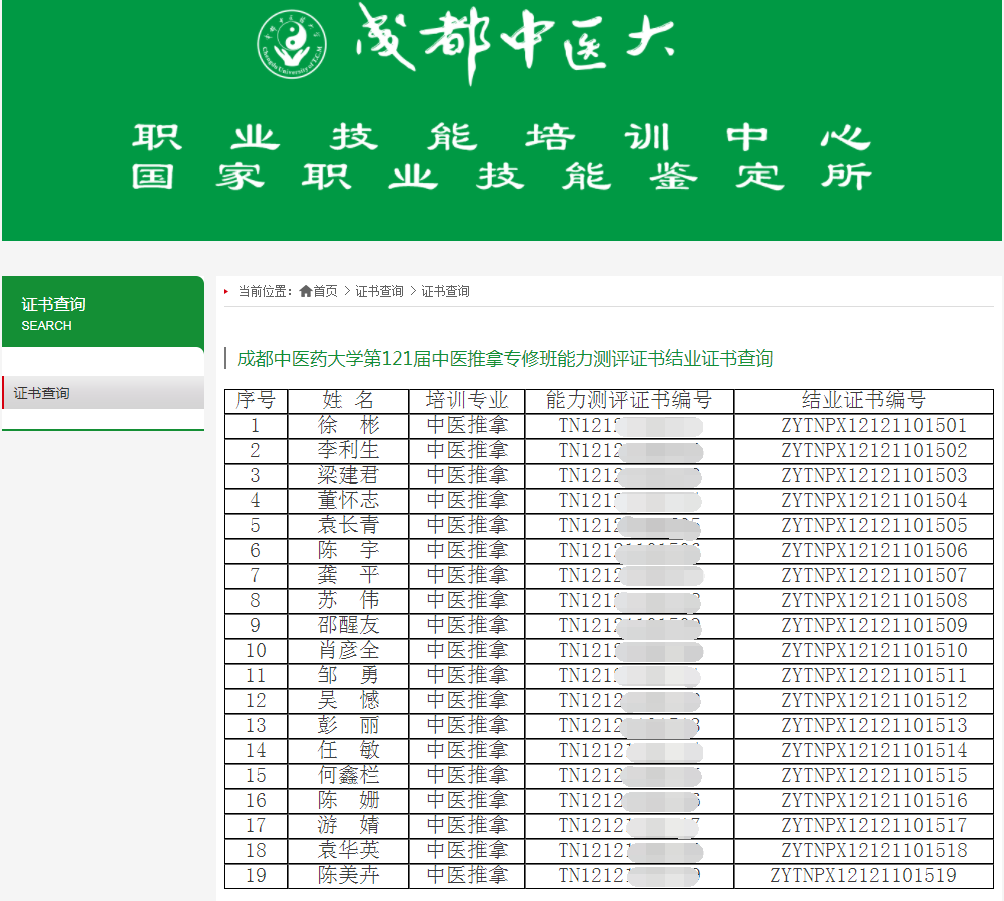Click 中医推拿 in row 1 of table
This screenshot has width=1004, height=901.
pyautogui.click(x=467, y=425)
